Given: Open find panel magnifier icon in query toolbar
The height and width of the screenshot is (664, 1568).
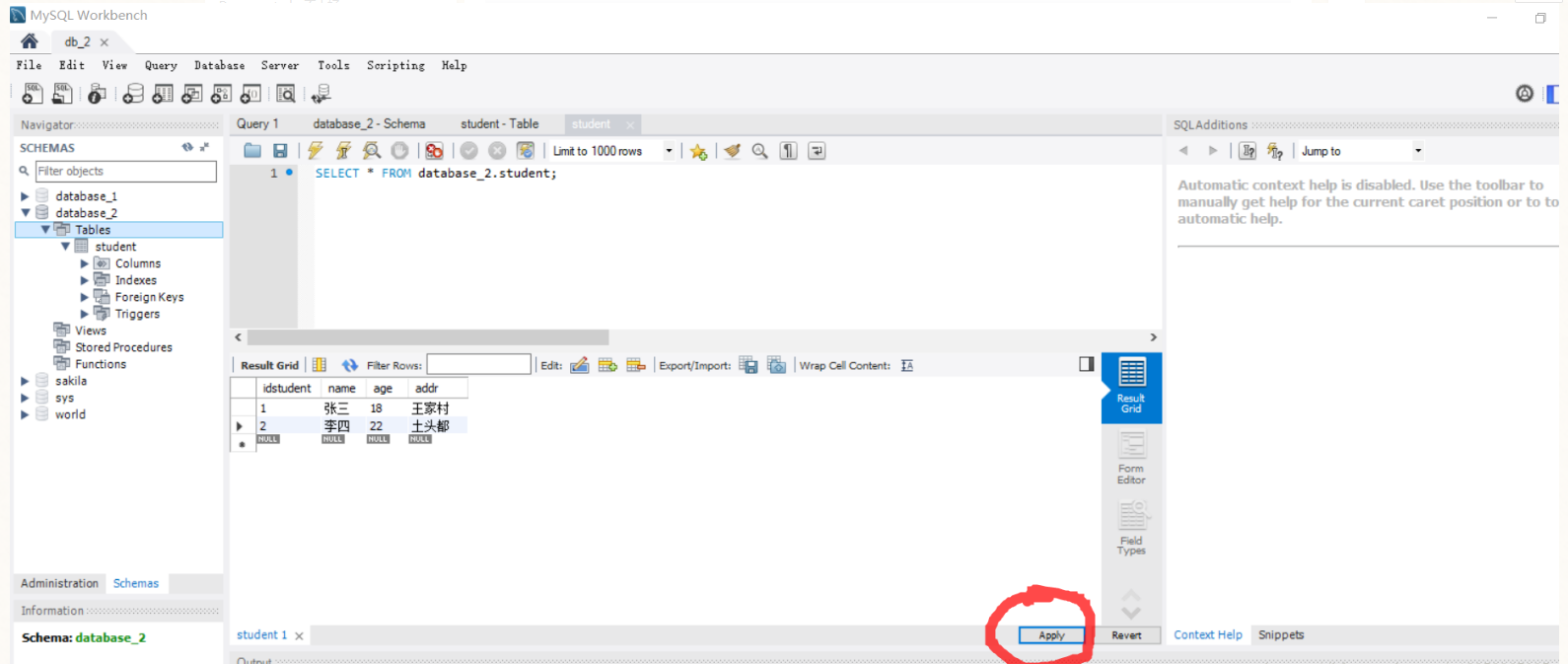Looking at the screenshot, I should click(x=759, y=151).
